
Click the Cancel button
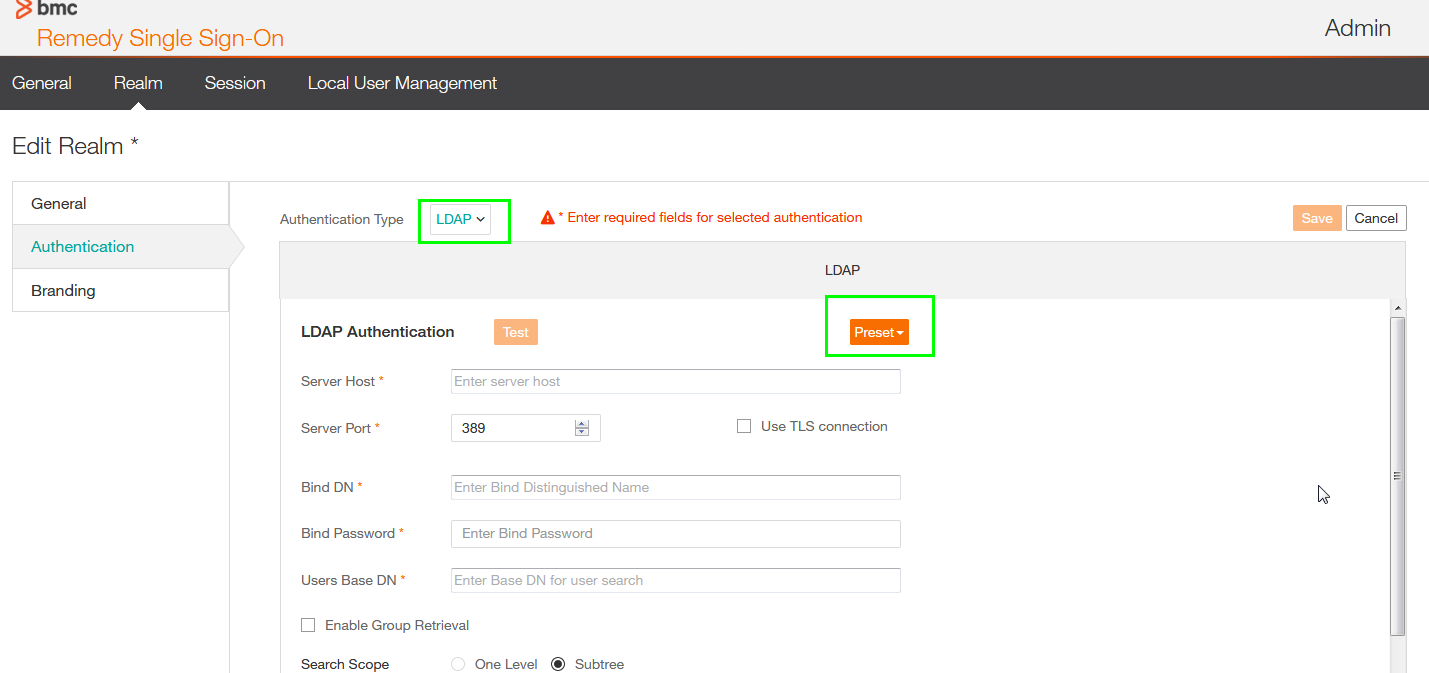tap(1376, 218)
